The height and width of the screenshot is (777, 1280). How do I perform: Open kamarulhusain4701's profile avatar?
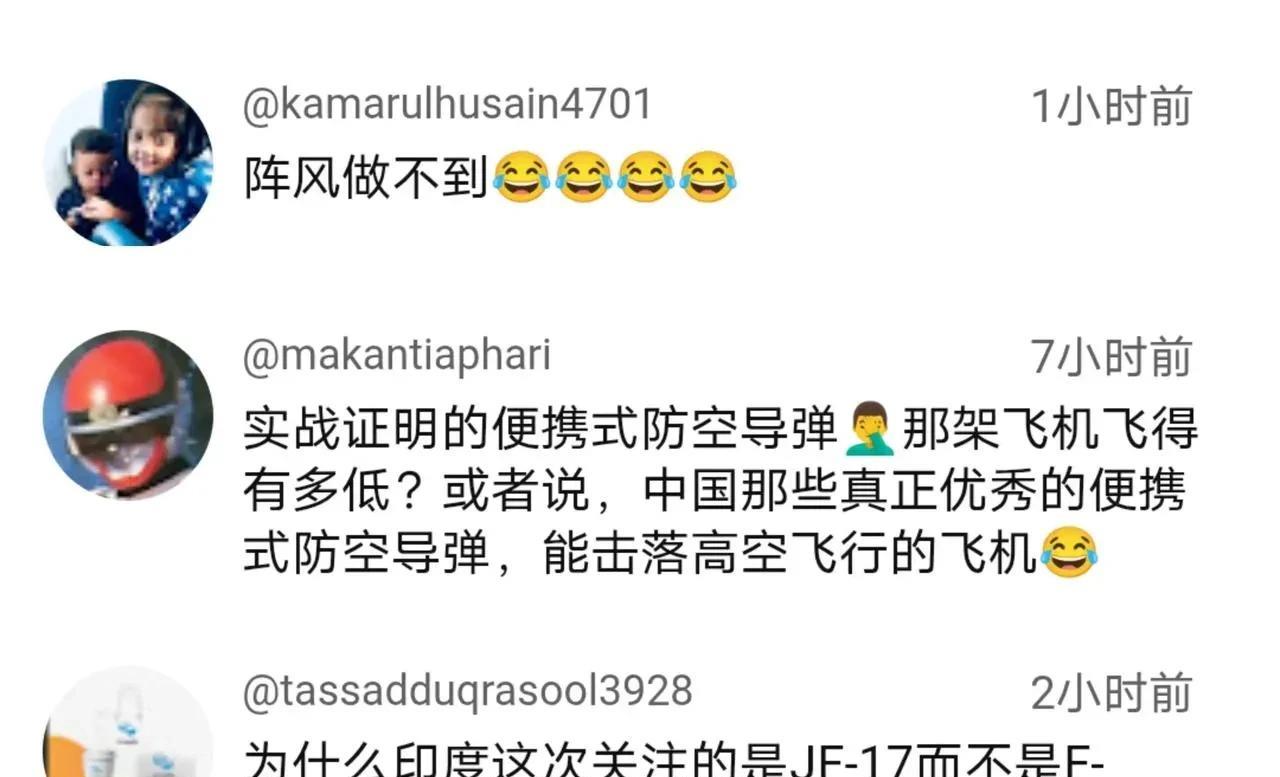click(x=128, y=163)
